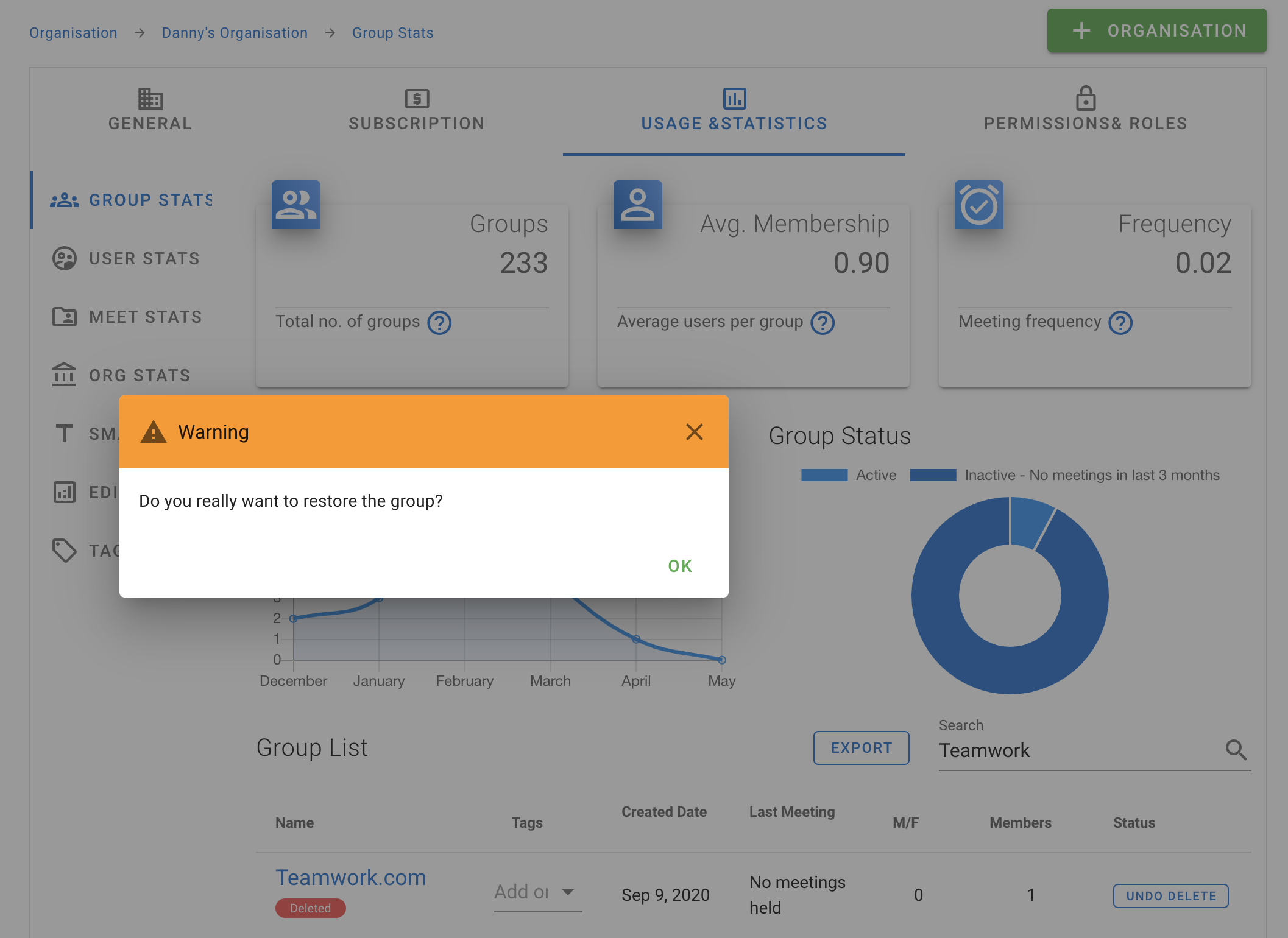
Task: Show help for Average users per group
Action: pos(823,322)
